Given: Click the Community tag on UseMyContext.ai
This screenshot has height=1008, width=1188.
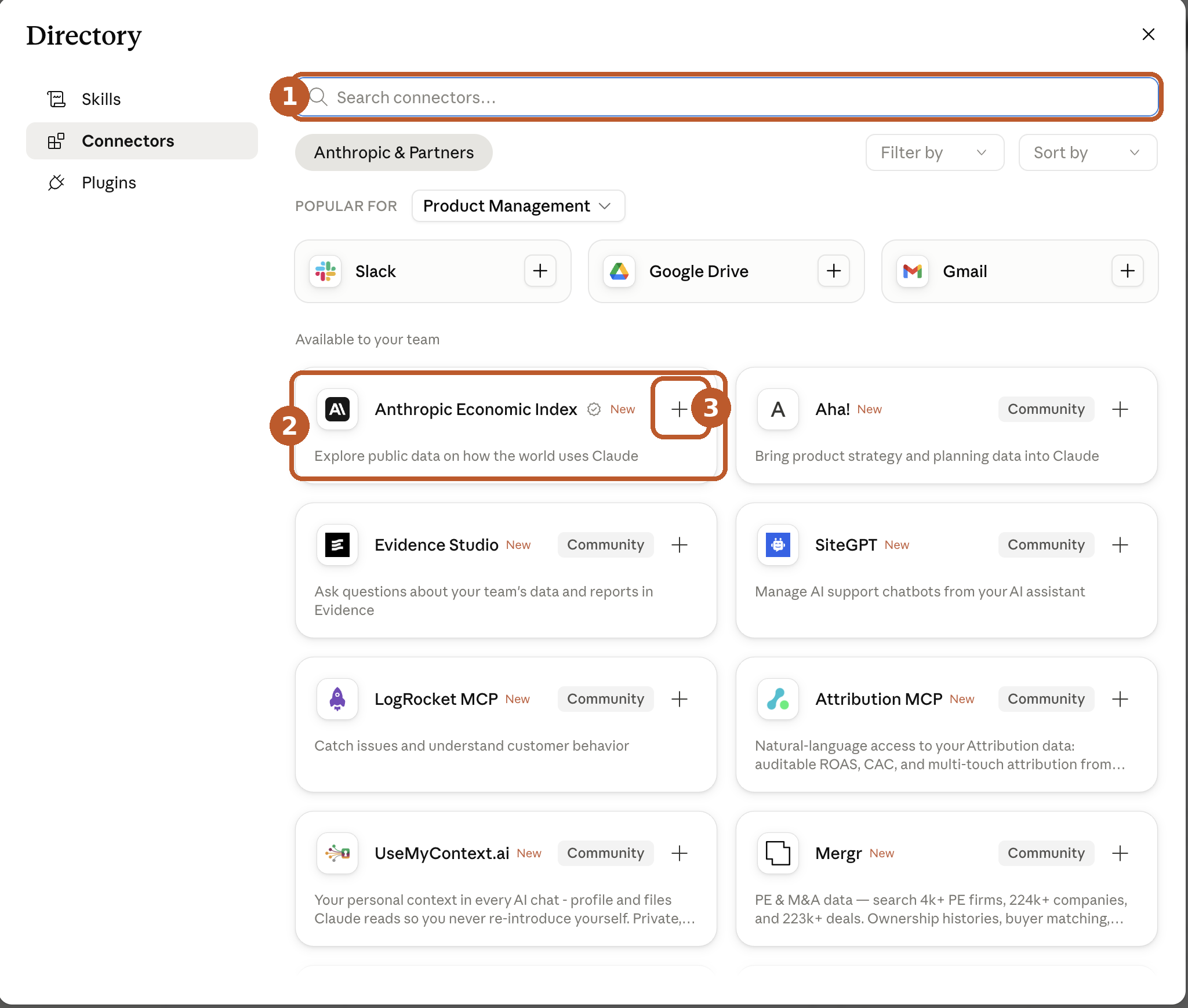Looking at the screenshot, I should tap(605, 853).
